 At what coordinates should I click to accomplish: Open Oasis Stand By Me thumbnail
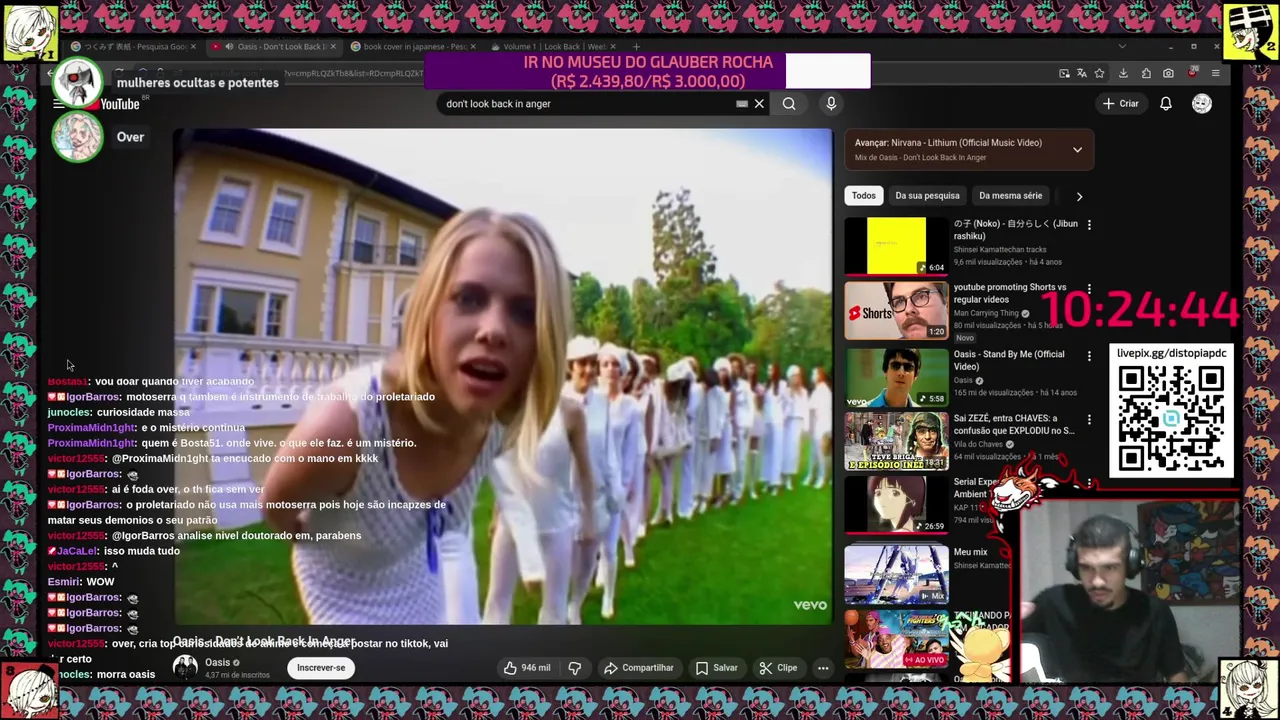[x=896, y=377]
